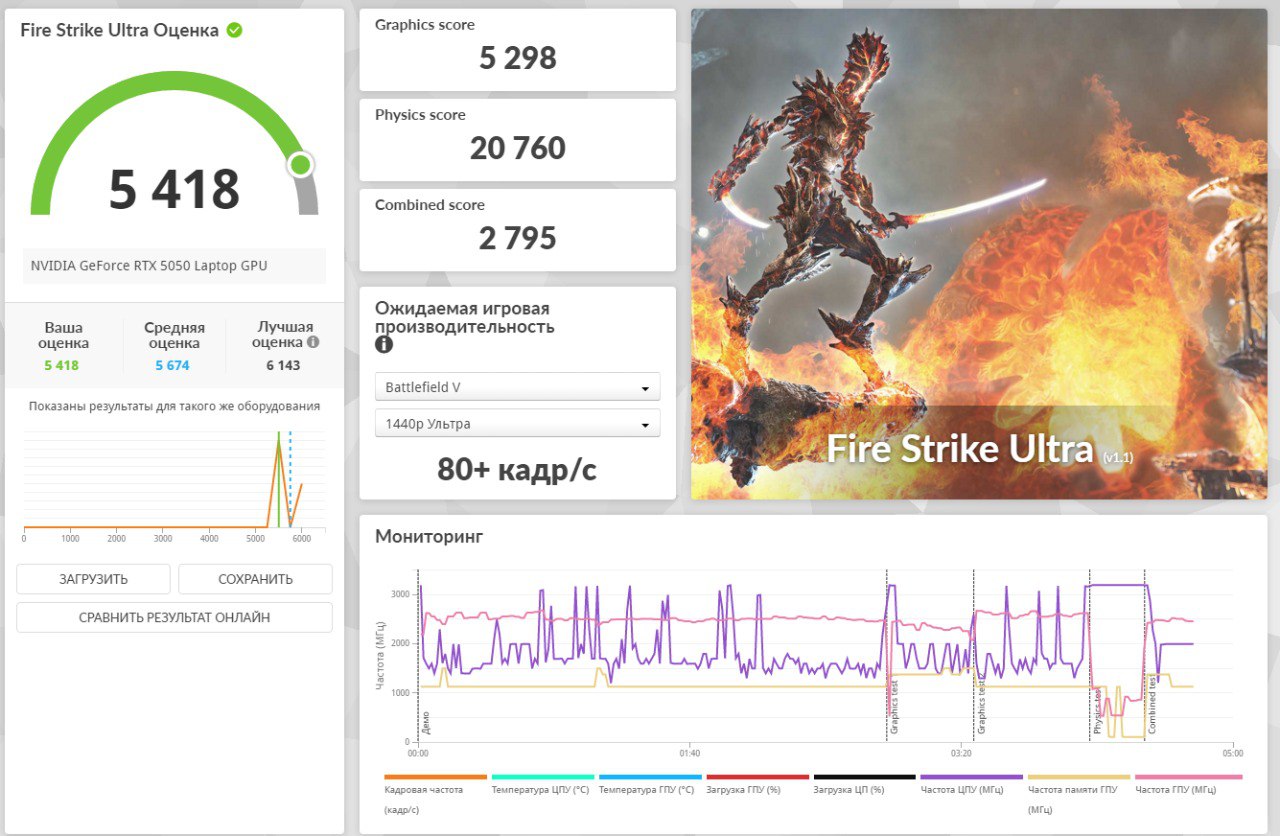
Task: Select the Combined test marker on the chart
Action: pyautogui.click(x=1153, y=704)
